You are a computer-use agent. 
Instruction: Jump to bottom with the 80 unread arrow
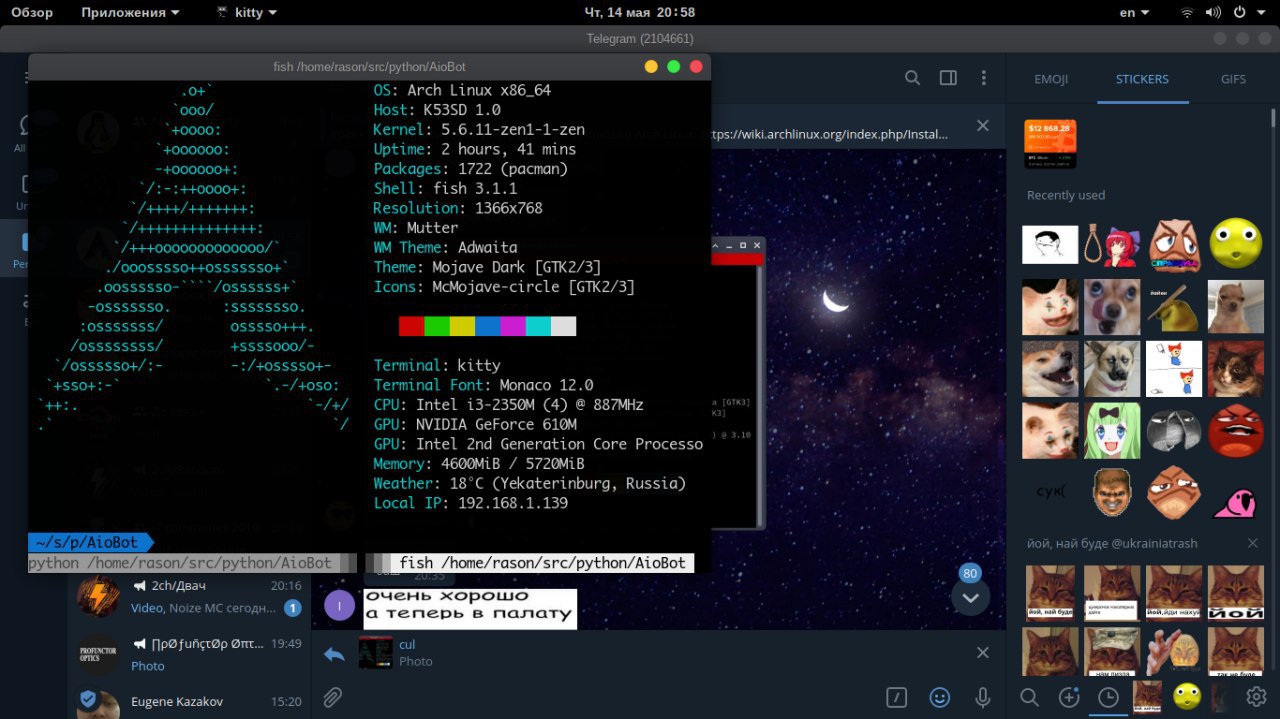970,596
